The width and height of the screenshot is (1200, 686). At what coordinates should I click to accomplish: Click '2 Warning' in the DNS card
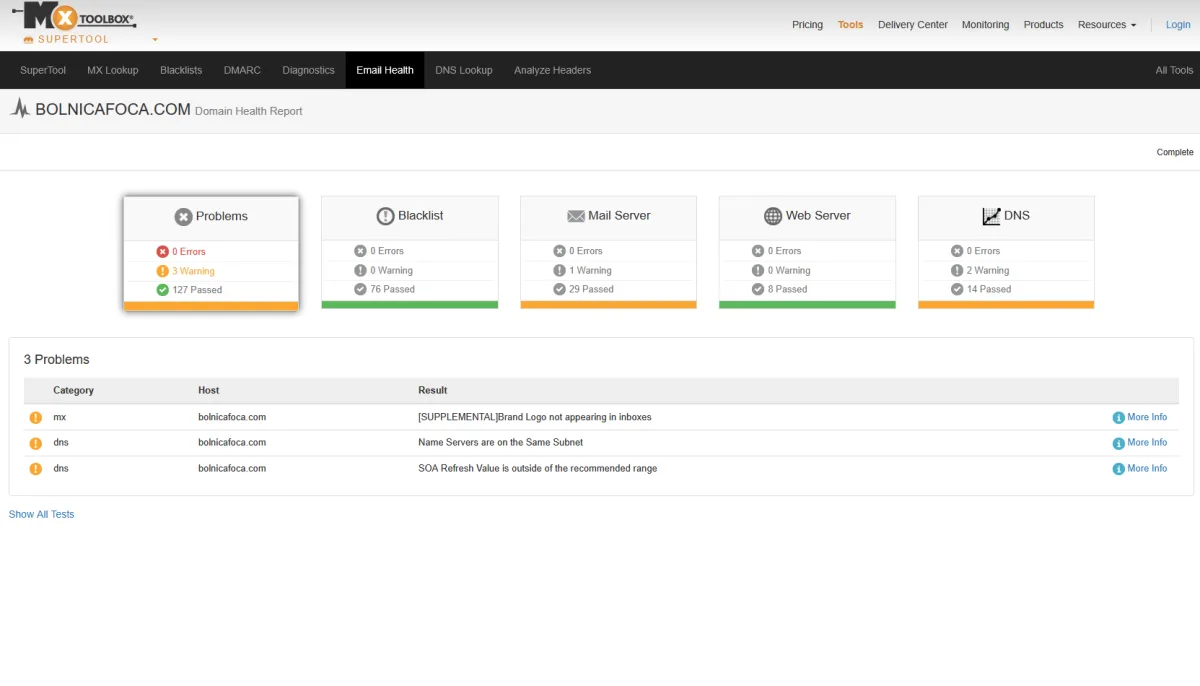point(988,270)
